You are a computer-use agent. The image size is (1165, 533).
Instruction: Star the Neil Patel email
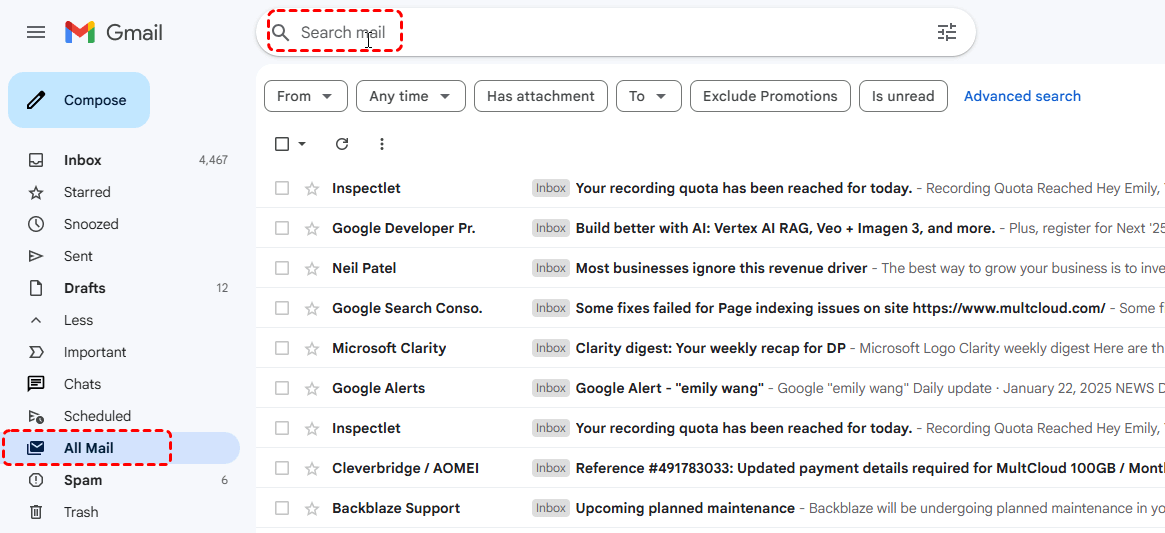coord(312,268)
